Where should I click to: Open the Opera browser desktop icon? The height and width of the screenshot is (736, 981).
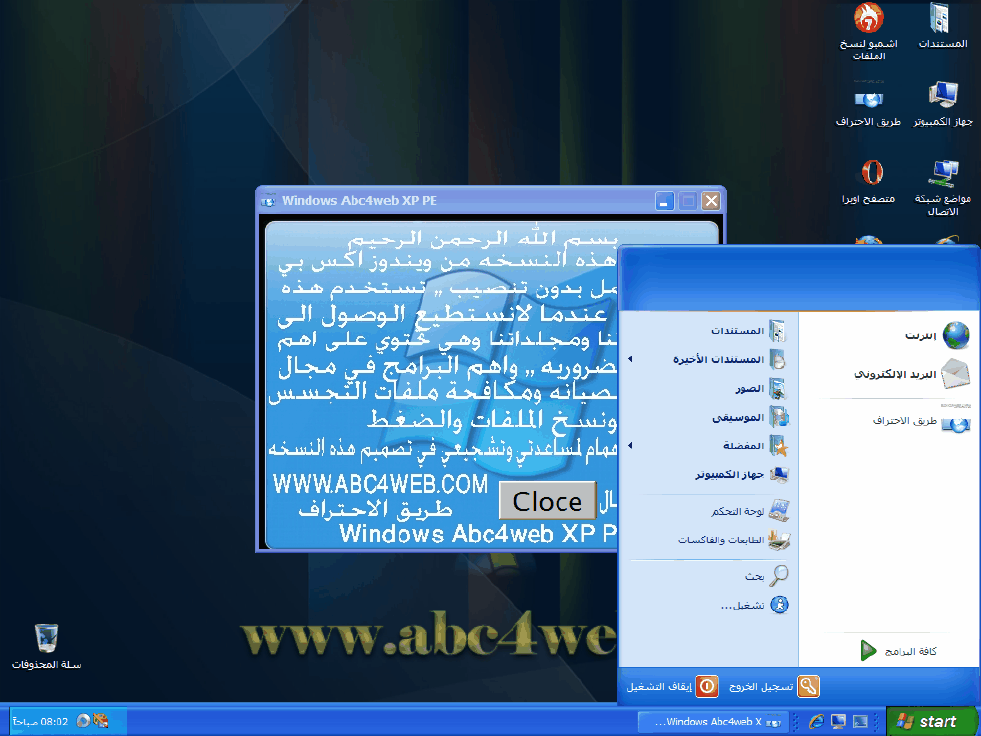tap(871, 173)
